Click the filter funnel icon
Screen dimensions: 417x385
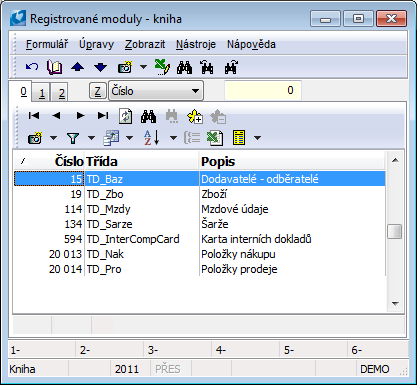73,138
